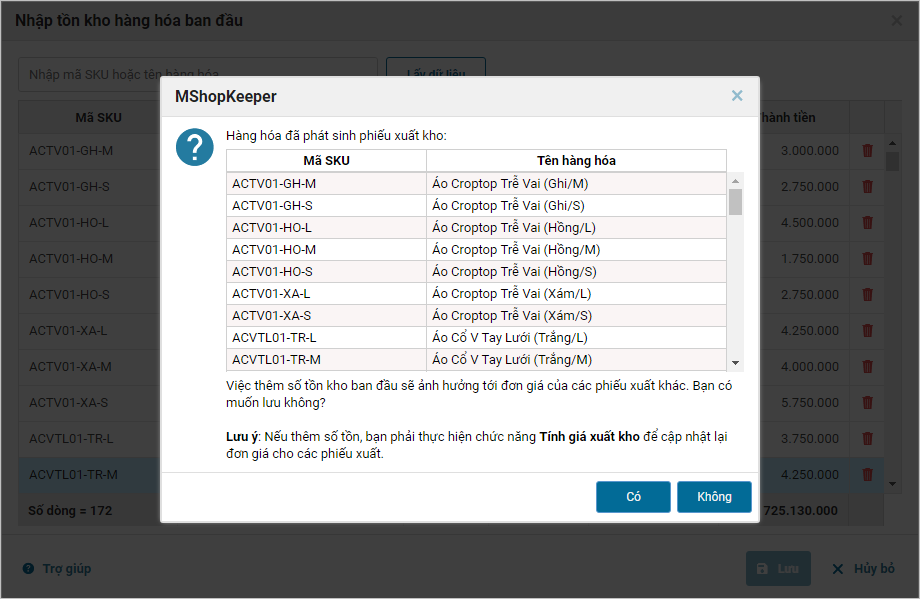Close the MShopKeeper dialog with X icon

(x=737, y=96)
